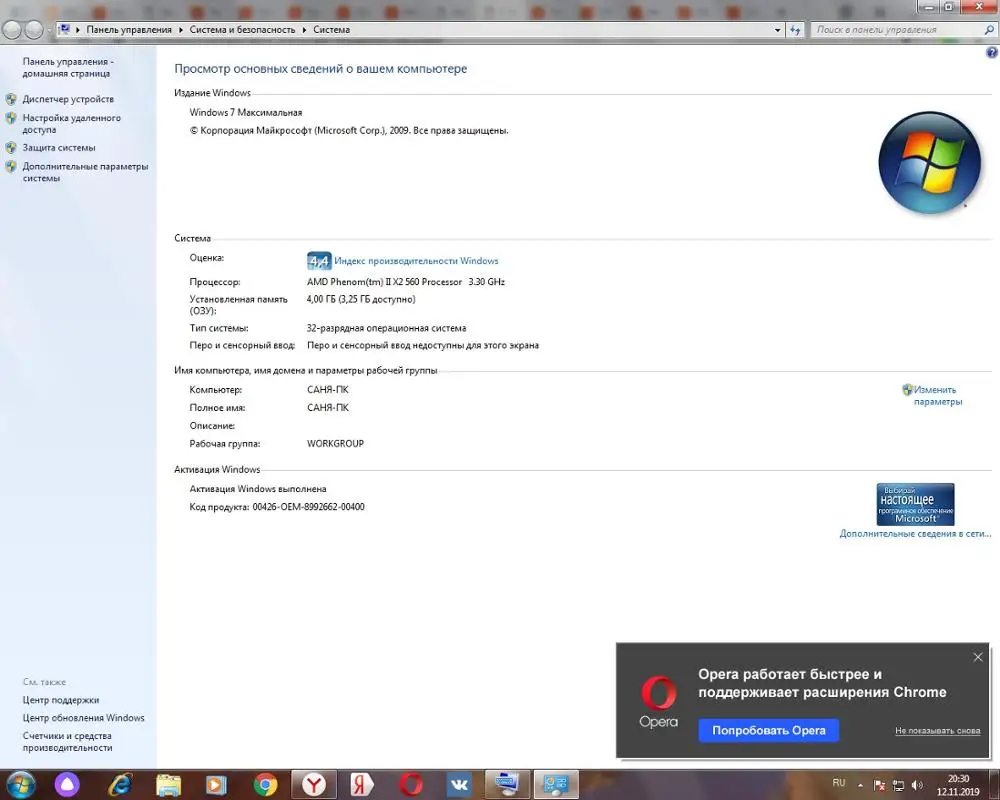Launch Windows Media Player from taskbar
The image size is (1000, 800).
(216, 785)
